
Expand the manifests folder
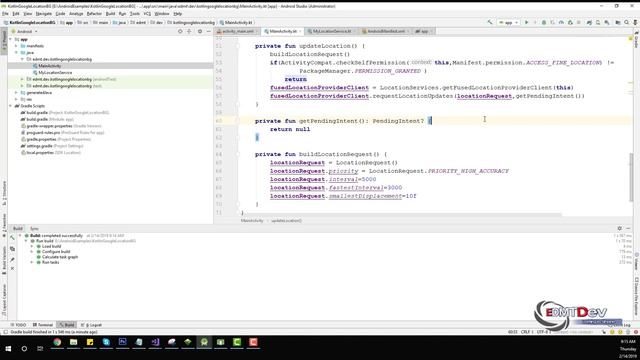17,46
